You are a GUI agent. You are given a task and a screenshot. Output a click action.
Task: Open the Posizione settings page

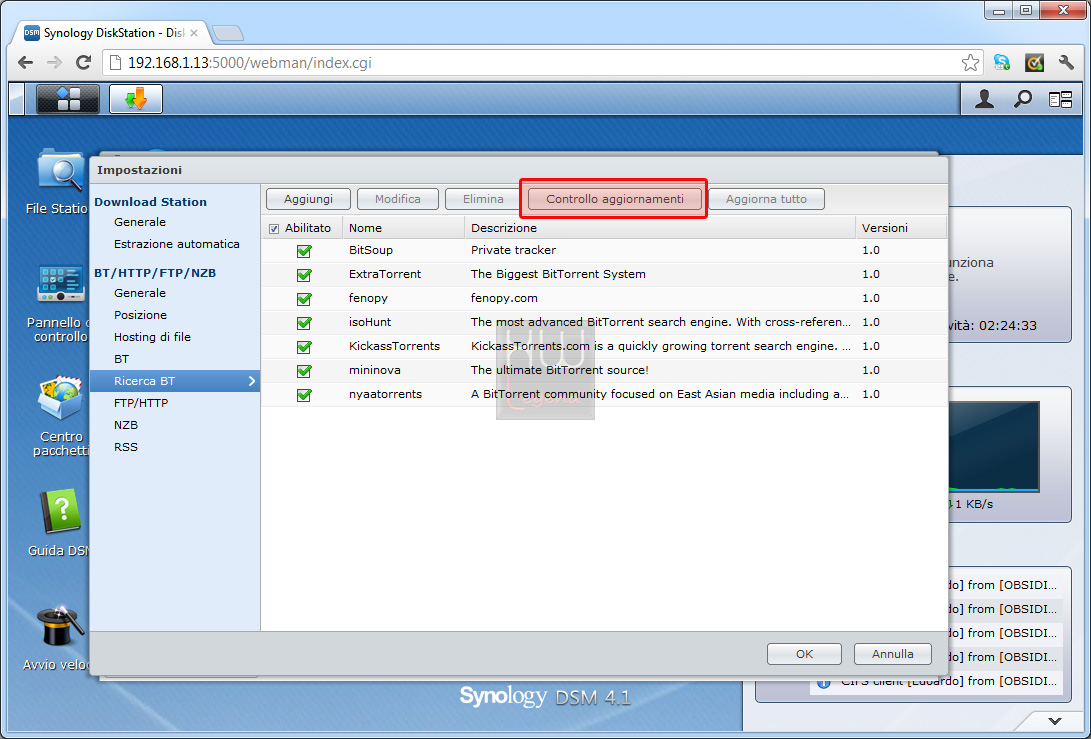[x=141, y=315]
